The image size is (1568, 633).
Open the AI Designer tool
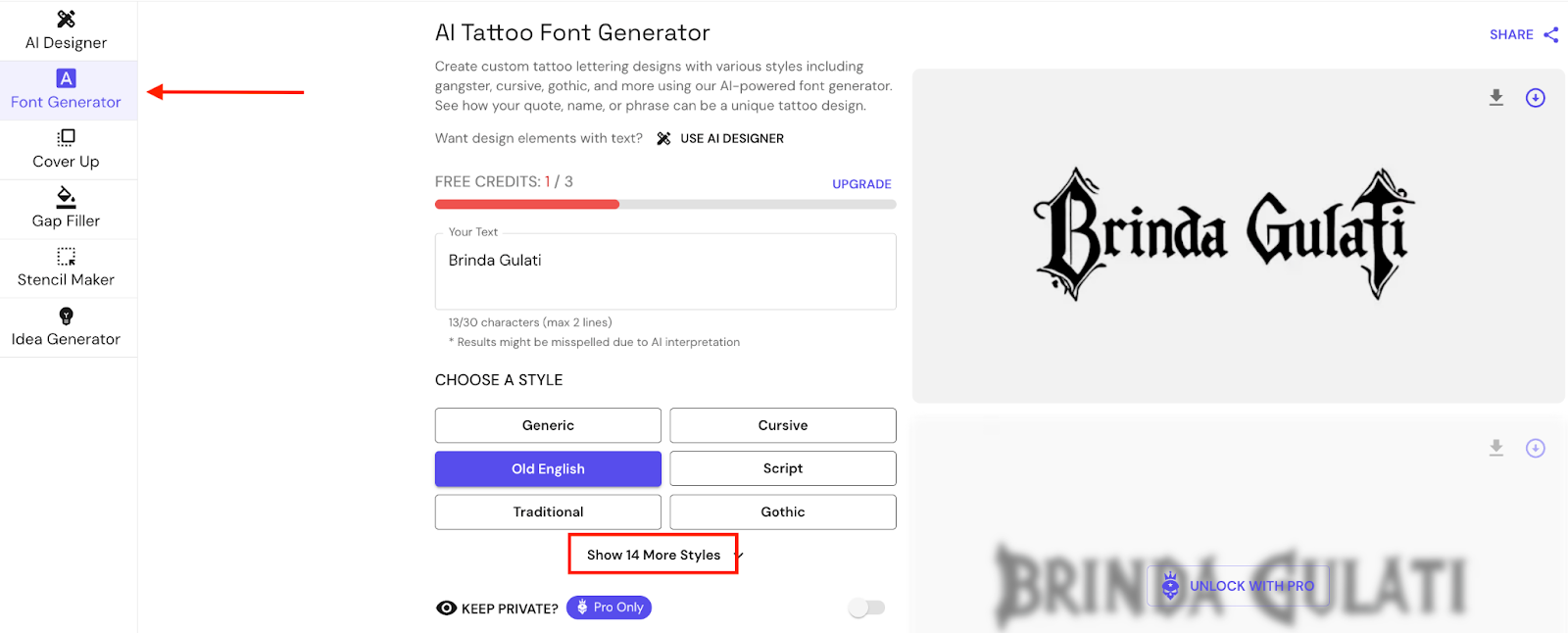point(69,30)
